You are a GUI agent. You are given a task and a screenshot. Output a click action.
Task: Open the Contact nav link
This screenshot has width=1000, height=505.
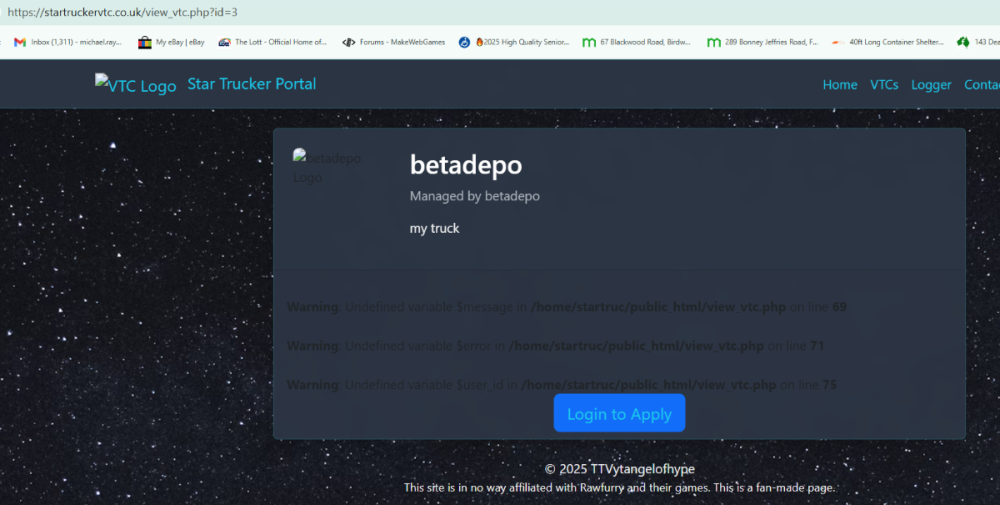pos(982,85)
